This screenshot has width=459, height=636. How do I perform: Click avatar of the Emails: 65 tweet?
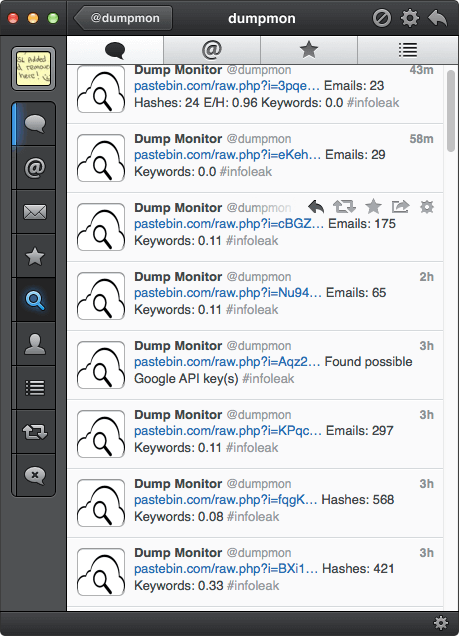coord(101,296)
